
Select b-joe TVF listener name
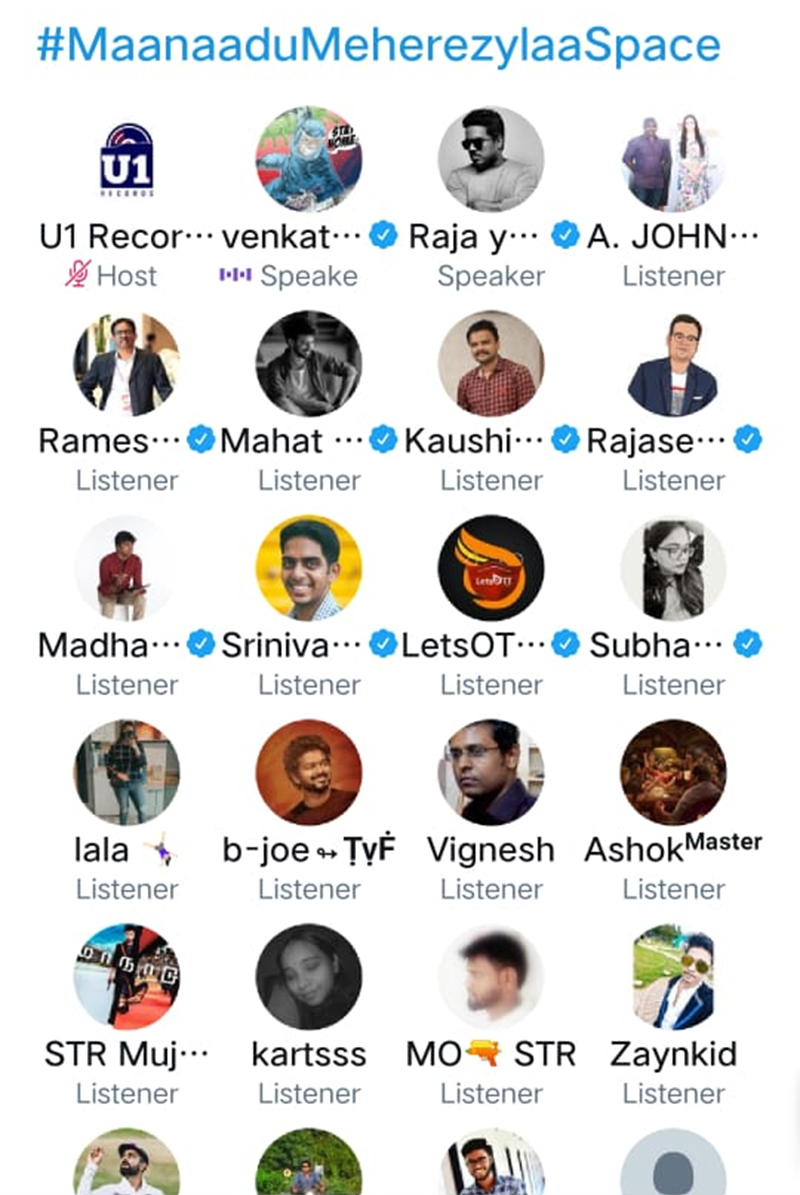click(x=309, y=850)
